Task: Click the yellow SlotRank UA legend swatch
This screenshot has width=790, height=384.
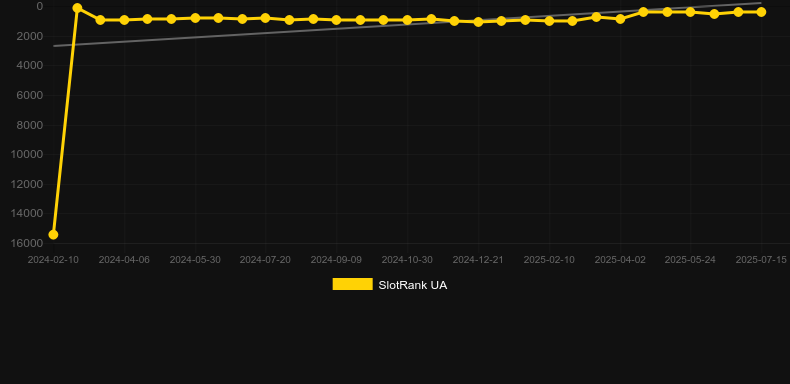Action: tap(352, 284)
